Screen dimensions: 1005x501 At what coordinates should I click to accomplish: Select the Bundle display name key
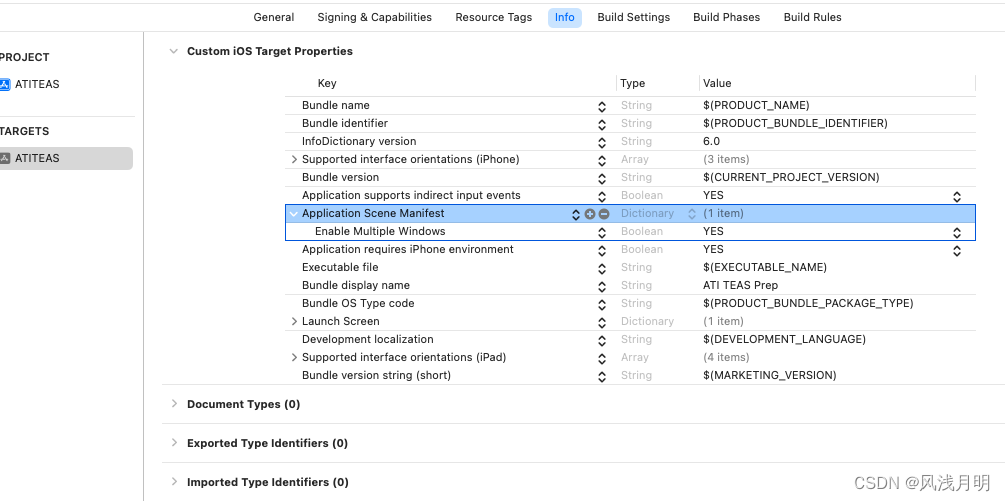[x=356, y=285]
